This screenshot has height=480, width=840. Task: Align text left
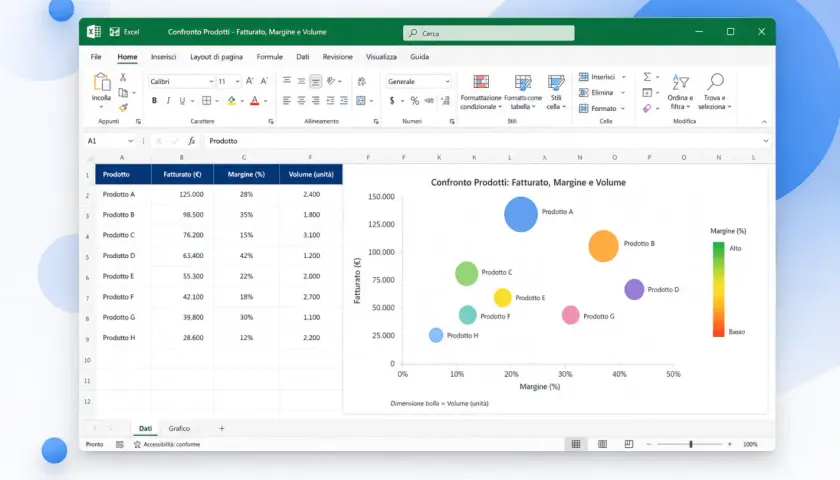(x=287, y=101)
